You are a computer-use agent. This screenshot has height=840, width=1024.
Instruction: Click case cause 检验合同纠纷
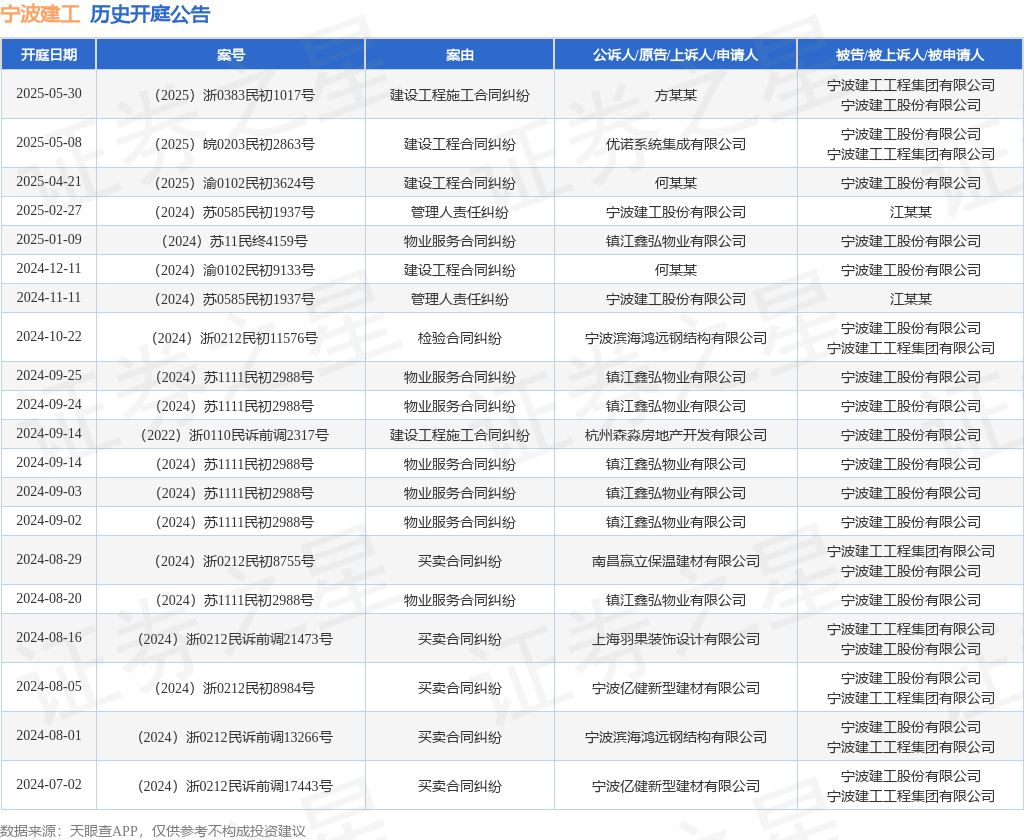tap(460, 338)
